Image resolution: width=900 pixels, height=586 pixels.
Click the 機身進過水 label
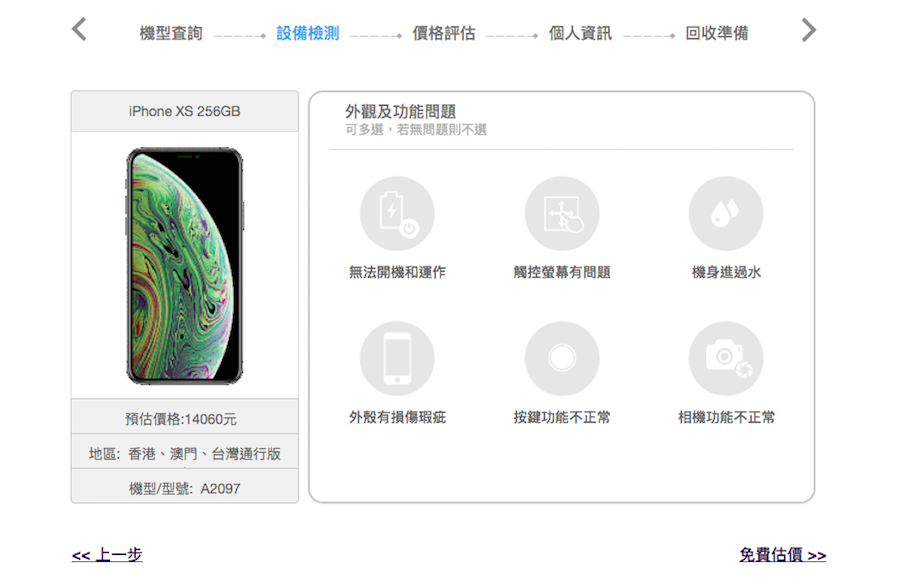click(726, 272)
